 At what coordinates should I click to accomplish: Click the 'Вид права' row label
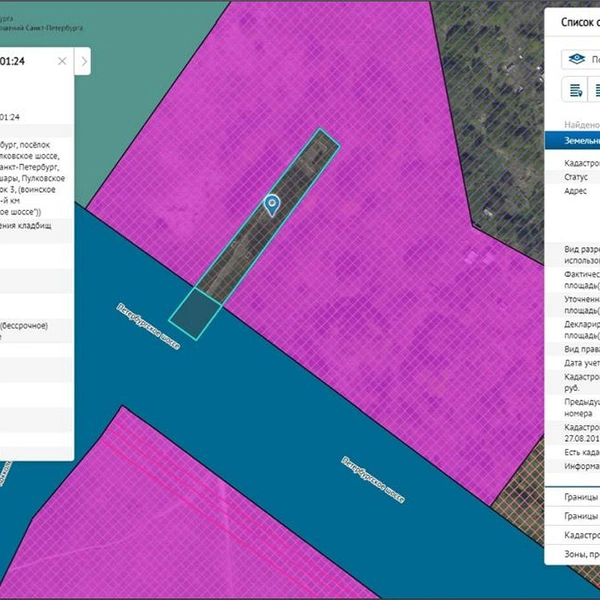click(x=582, y=349)
